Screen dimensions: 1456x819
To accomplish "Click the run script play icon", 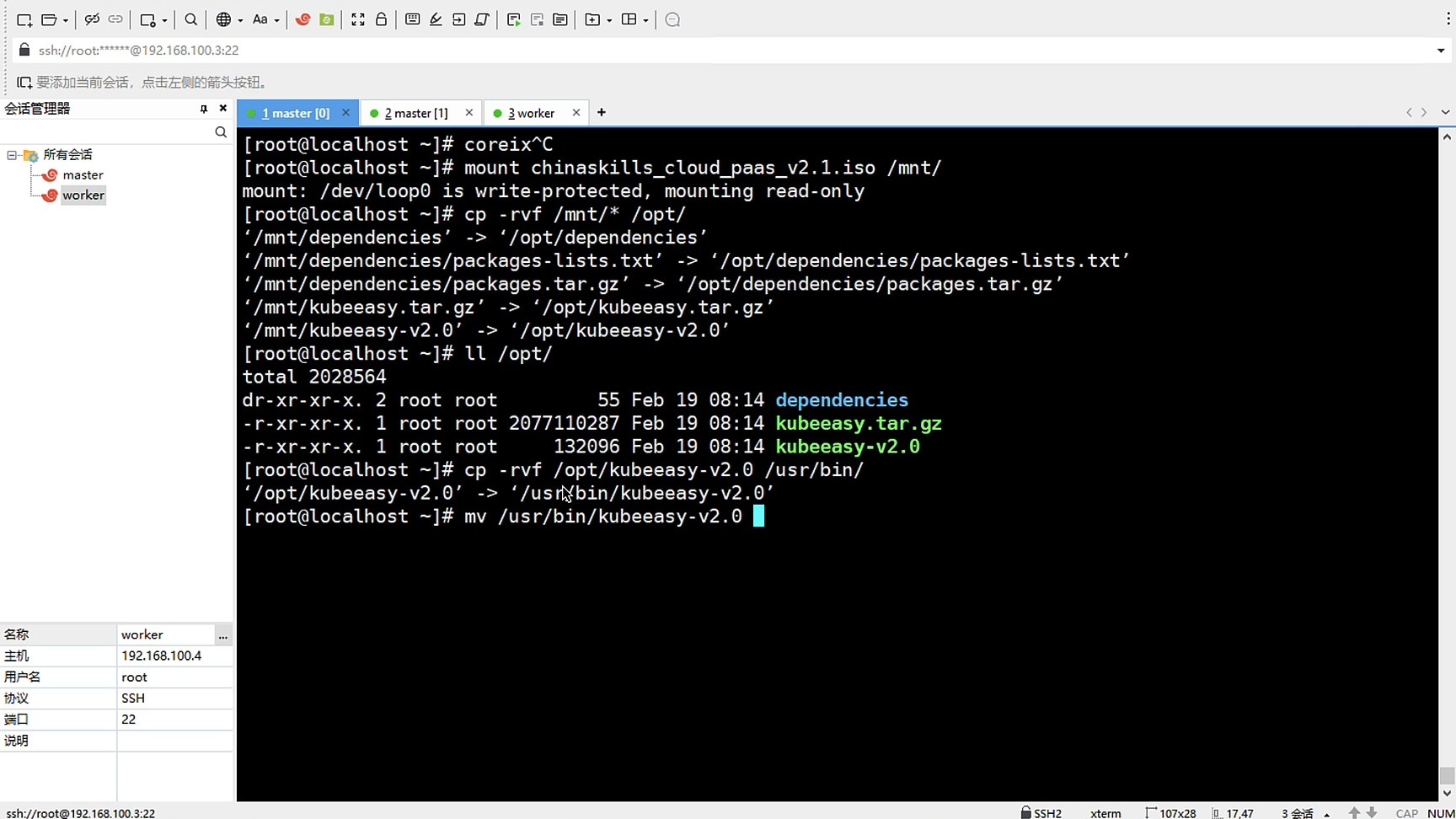I will 513,19.
